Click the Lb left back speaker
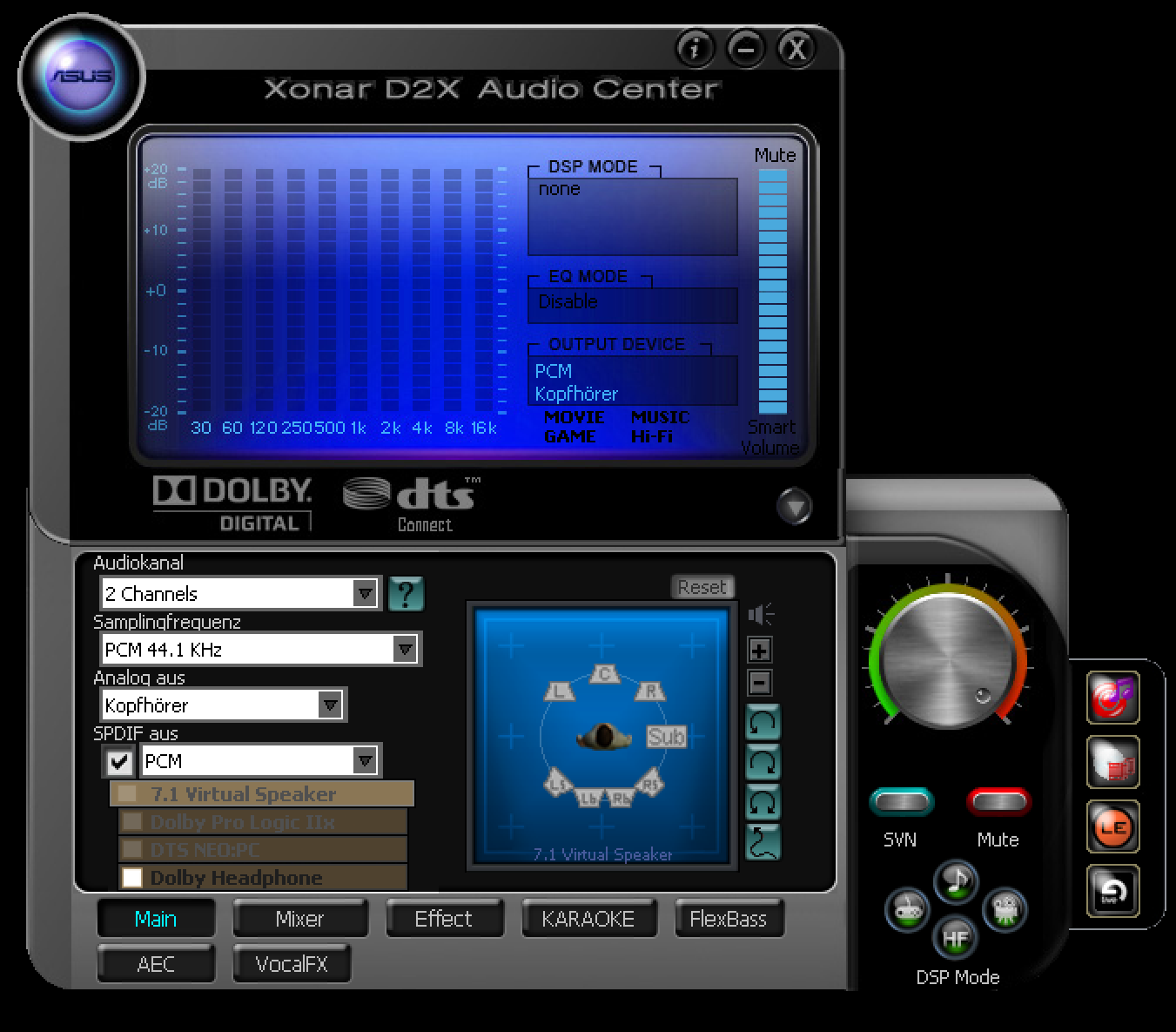The height and width of the screenshot is (1032, 1176). (x=590, y=797)
